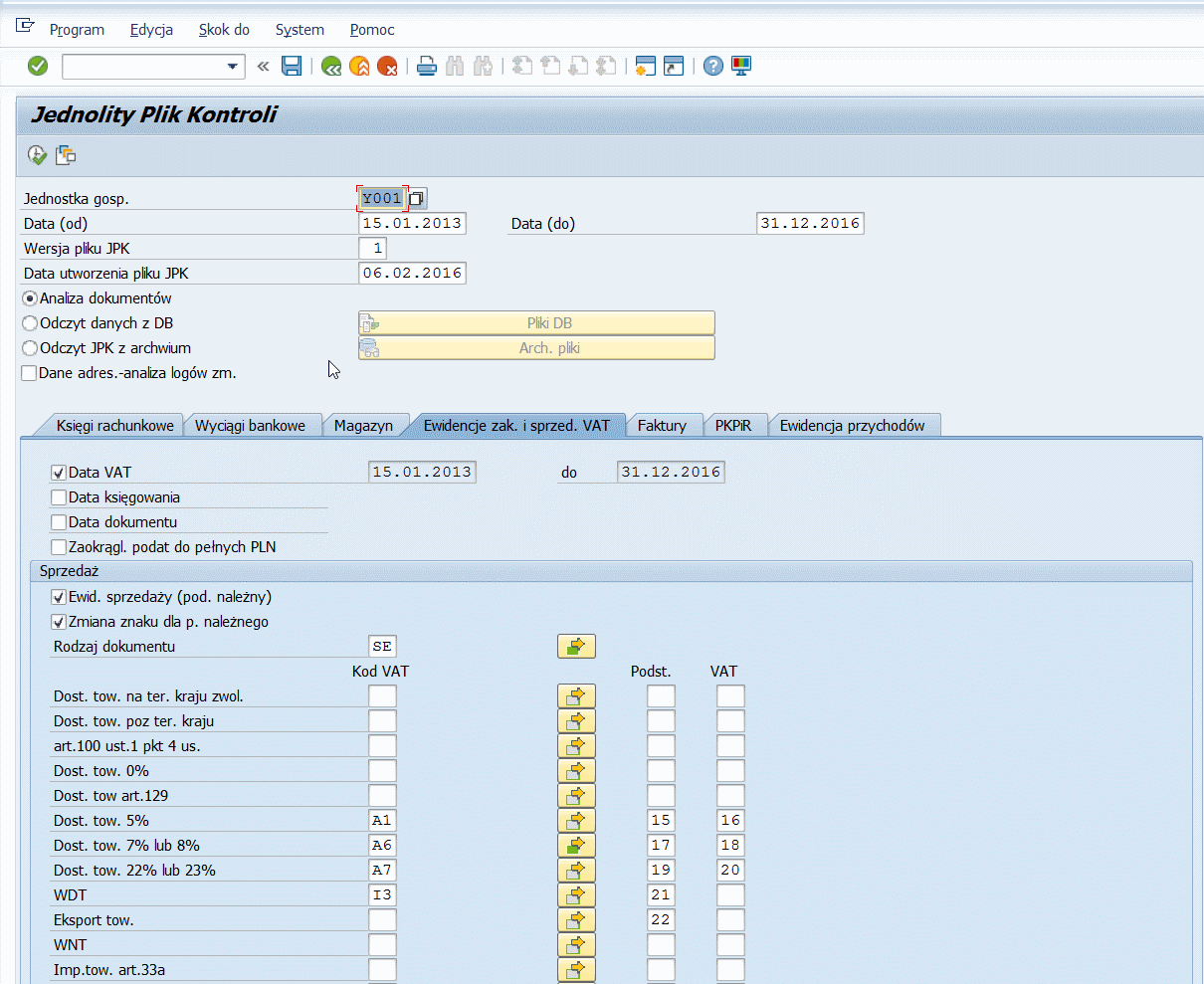
Task: Click the green checkmark Enter icon
Action: pyautogui.click(x=38, y=67)
